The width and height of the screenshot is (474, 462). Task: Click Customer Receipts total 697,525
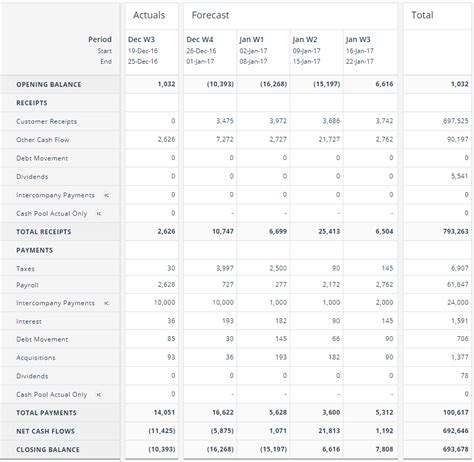456,121
